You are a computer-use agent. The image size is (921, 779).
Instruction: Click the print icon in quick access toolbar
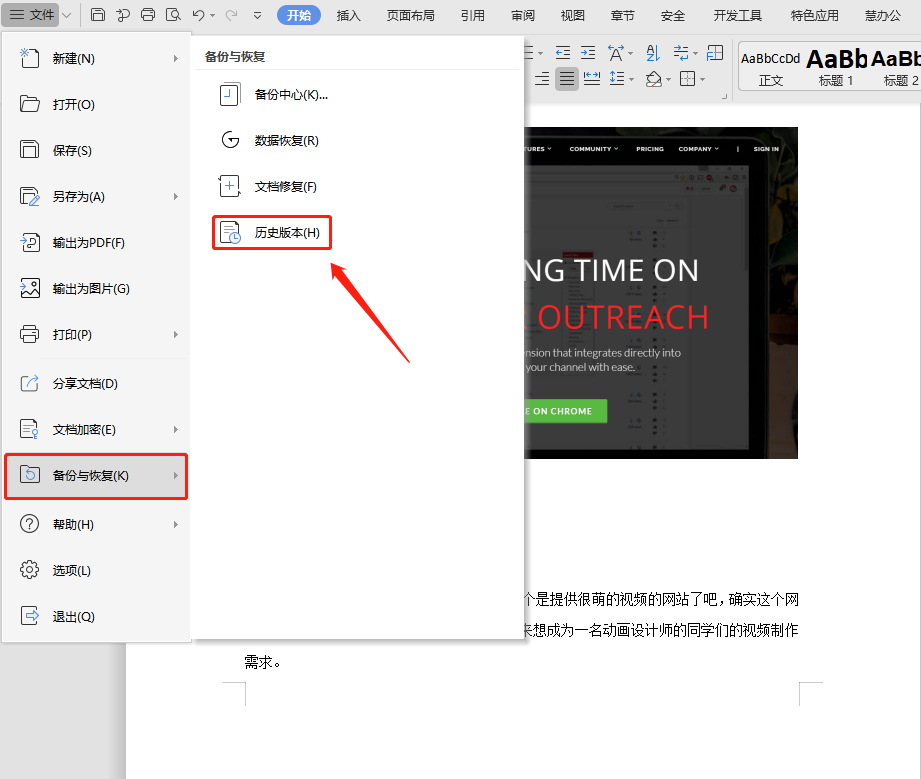tap(148, 15)
